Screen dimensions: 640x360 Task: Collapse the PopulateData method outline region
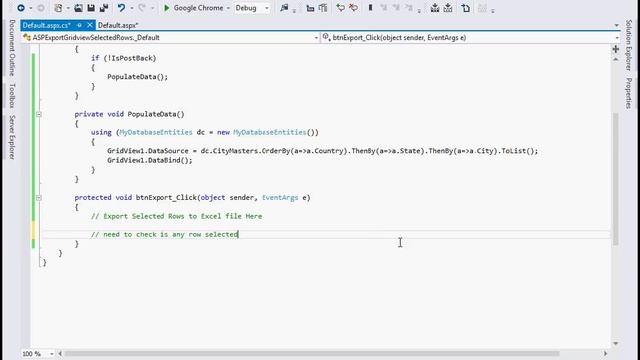39,114
